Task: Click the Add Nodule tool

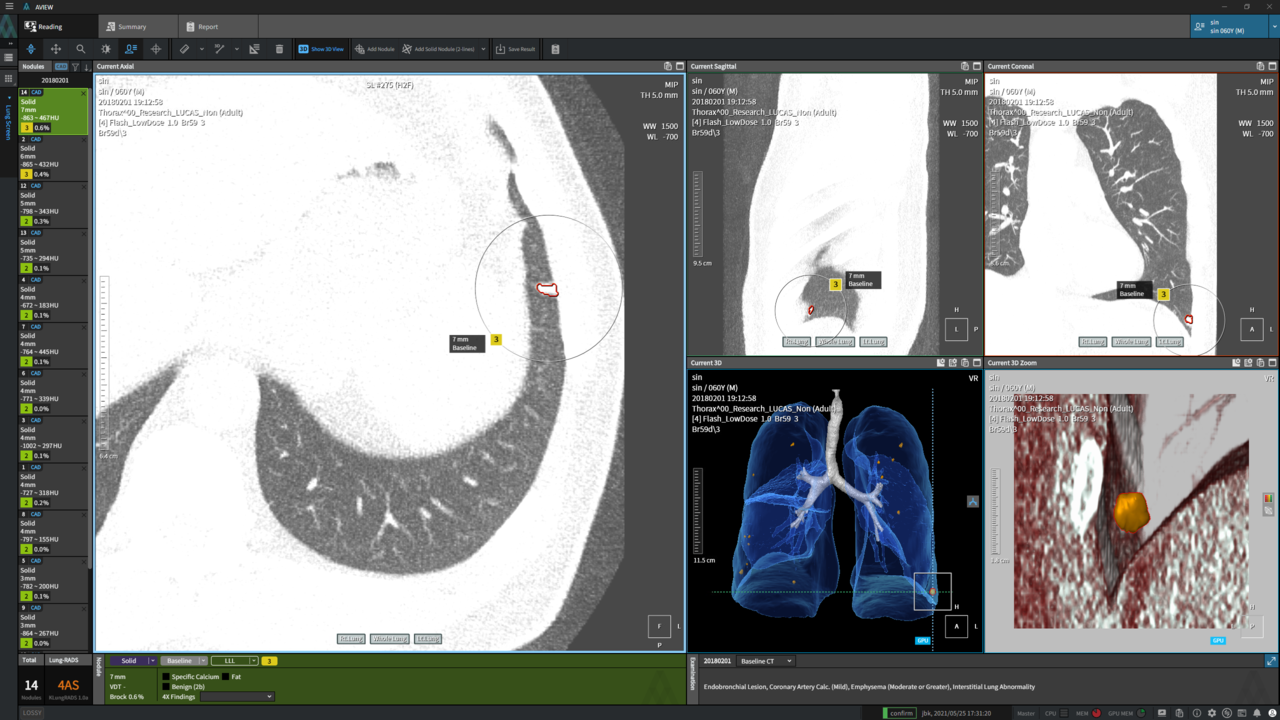Action: click(374, 49)
